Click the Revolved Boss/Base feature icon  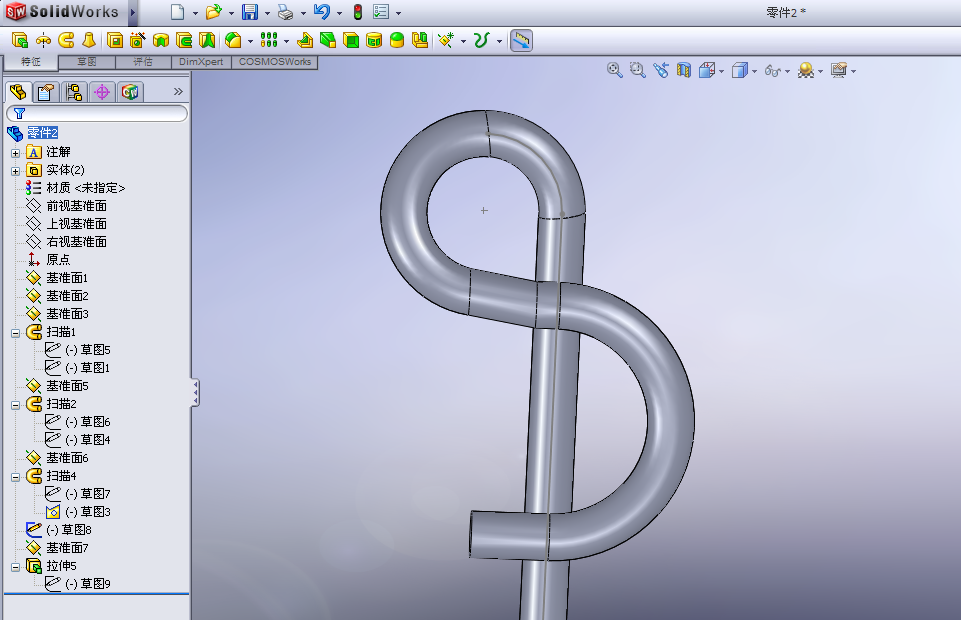pos(43,40)
